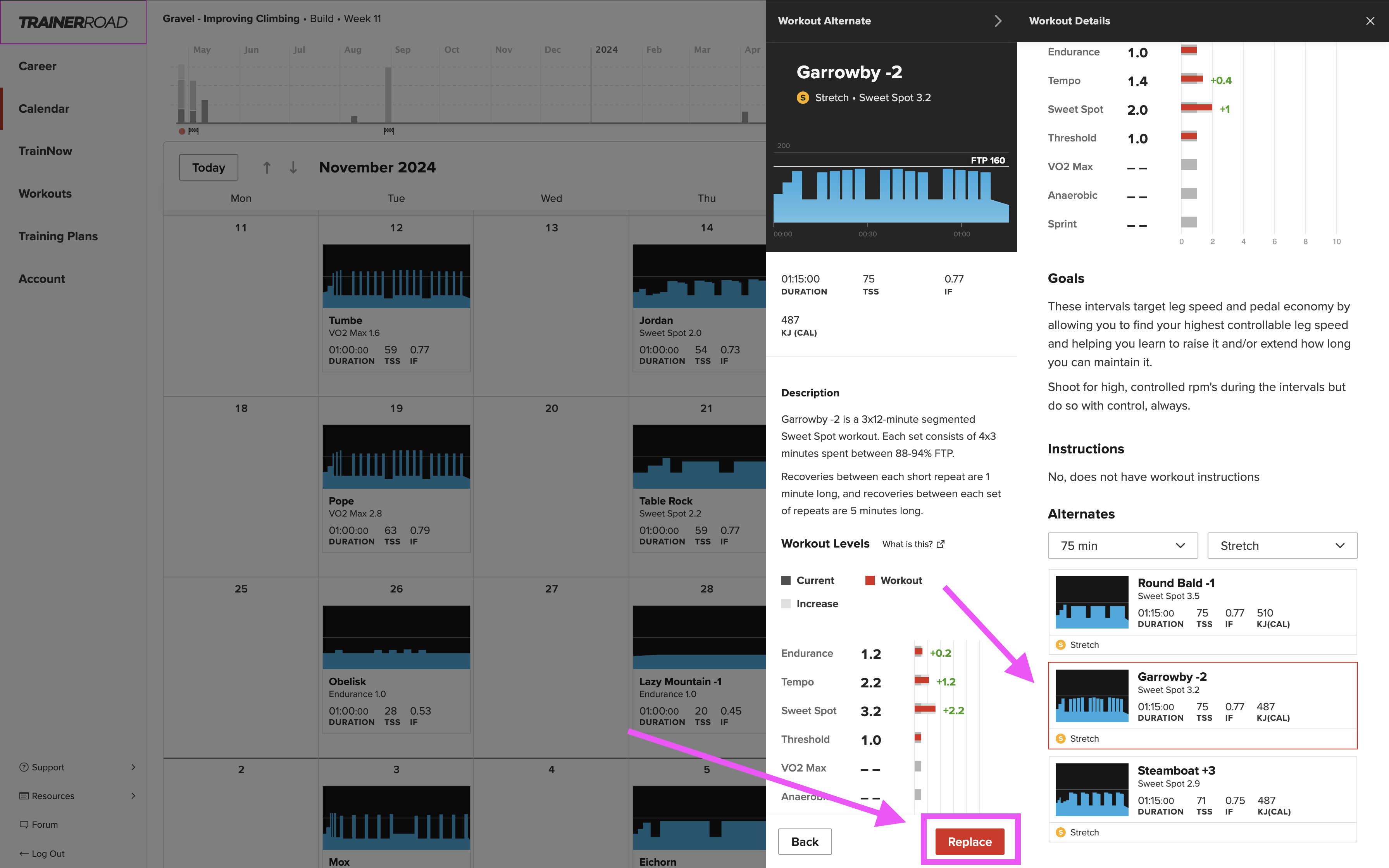Click the red dot marker on season timeline
Image resolution: width=1389 pixels, height=868 pixels.
182,131
